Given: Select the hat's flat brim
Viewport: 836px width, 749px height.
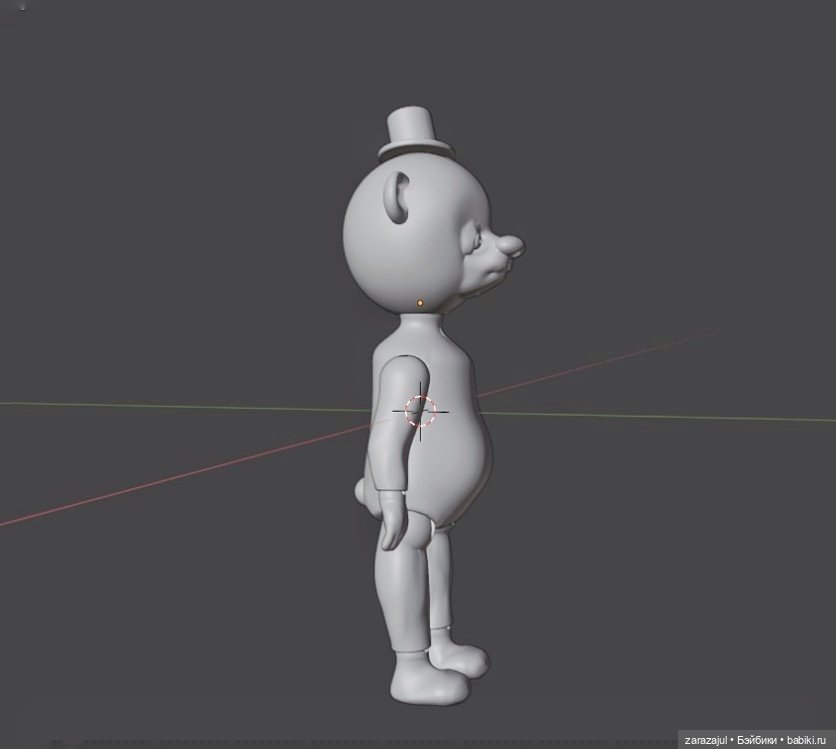Looking at the screenshot, I should point(415,151).
